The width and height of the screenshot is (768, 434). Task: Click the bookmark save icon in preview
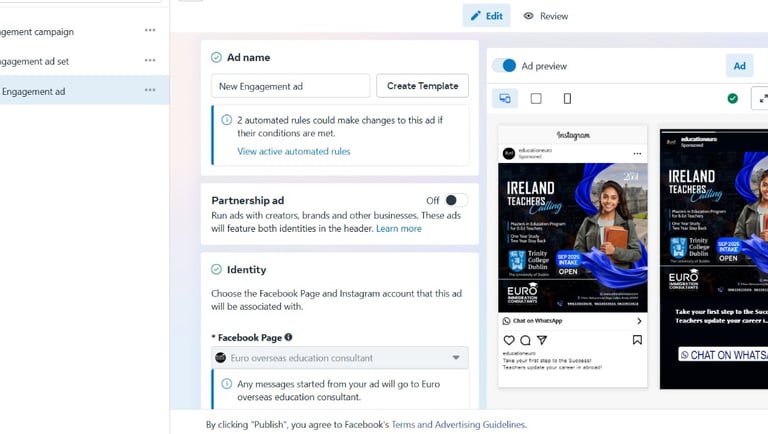tap(637, 340)
